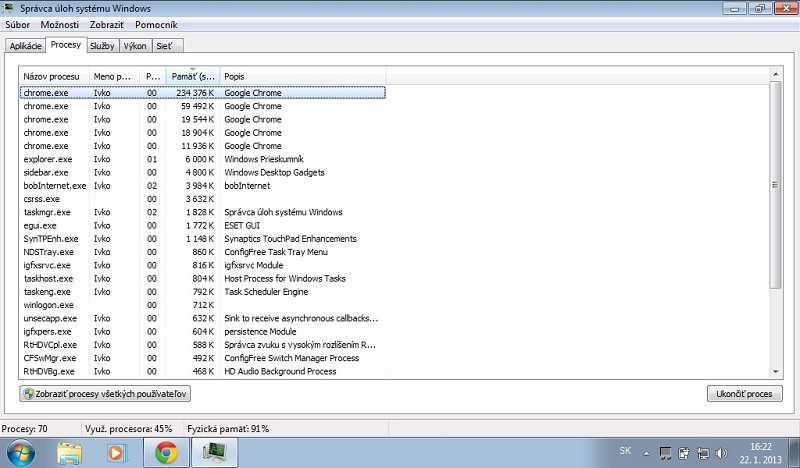Click the Windows Start button

[20, 452]
